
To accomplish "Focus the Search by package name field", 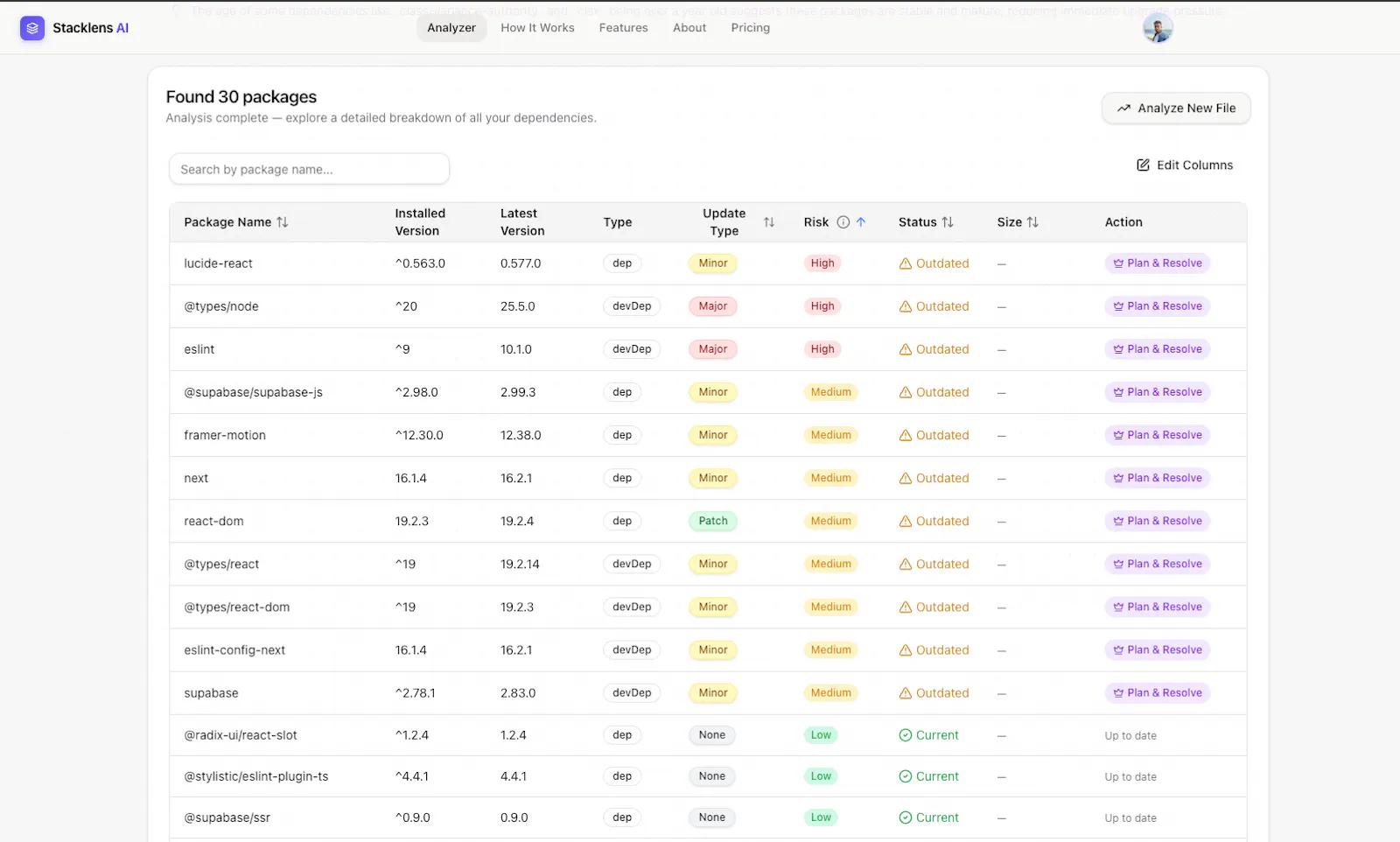I will 309,169.
